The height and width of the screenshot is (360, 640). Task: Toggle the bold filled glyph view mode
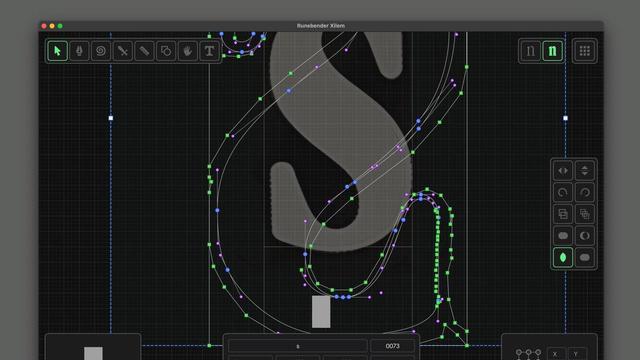click(x=552, y=51)
